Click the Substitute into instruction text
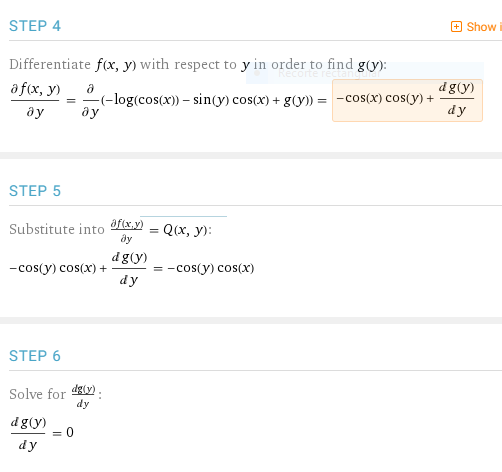This screenshot has width=502, height=472. pos(57,229)
